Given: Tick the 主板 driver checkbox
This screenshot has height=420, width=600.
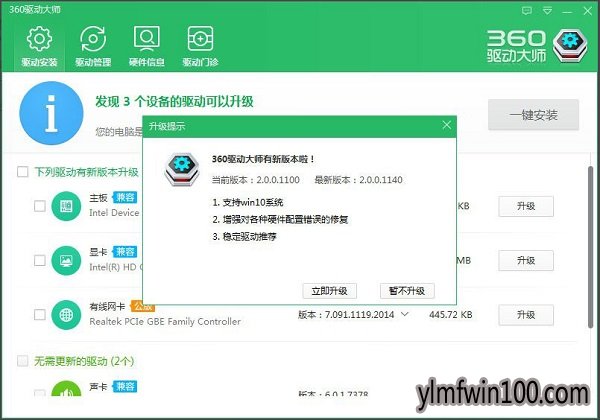Looking at the screenshot, I should click(40, 207).
